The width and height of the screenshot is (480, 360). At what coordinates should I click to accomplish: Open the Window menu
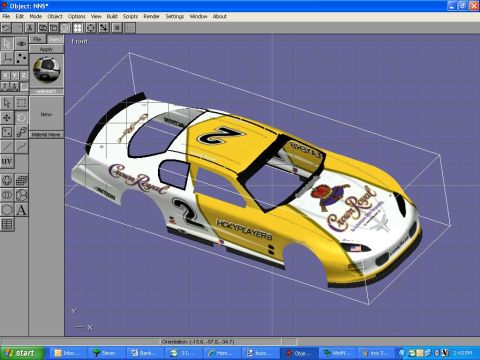(199, 16)
